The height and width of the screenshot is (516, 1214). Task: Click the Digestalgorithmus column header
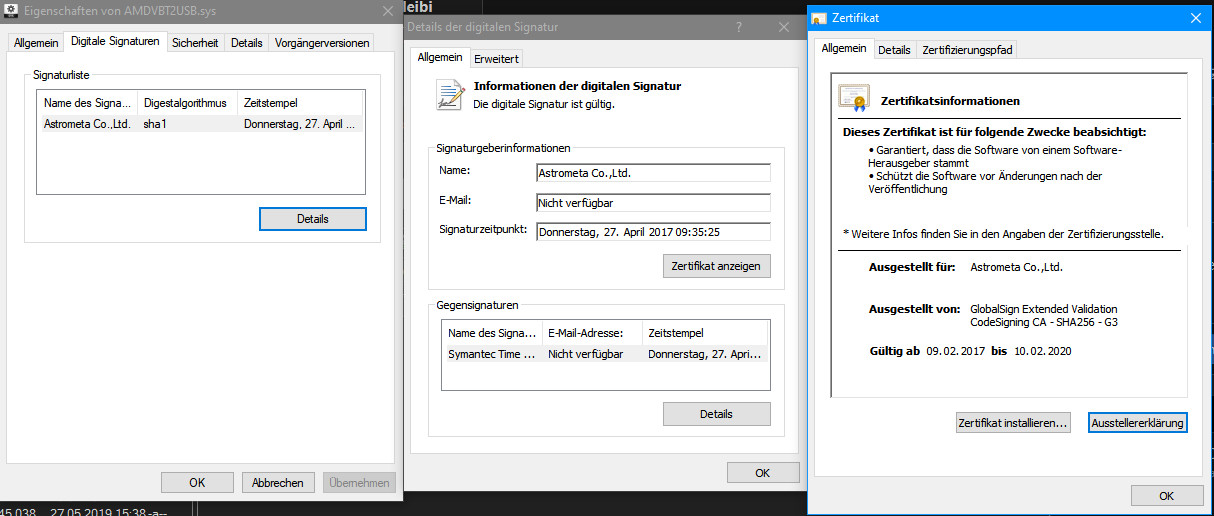point(187,103)
